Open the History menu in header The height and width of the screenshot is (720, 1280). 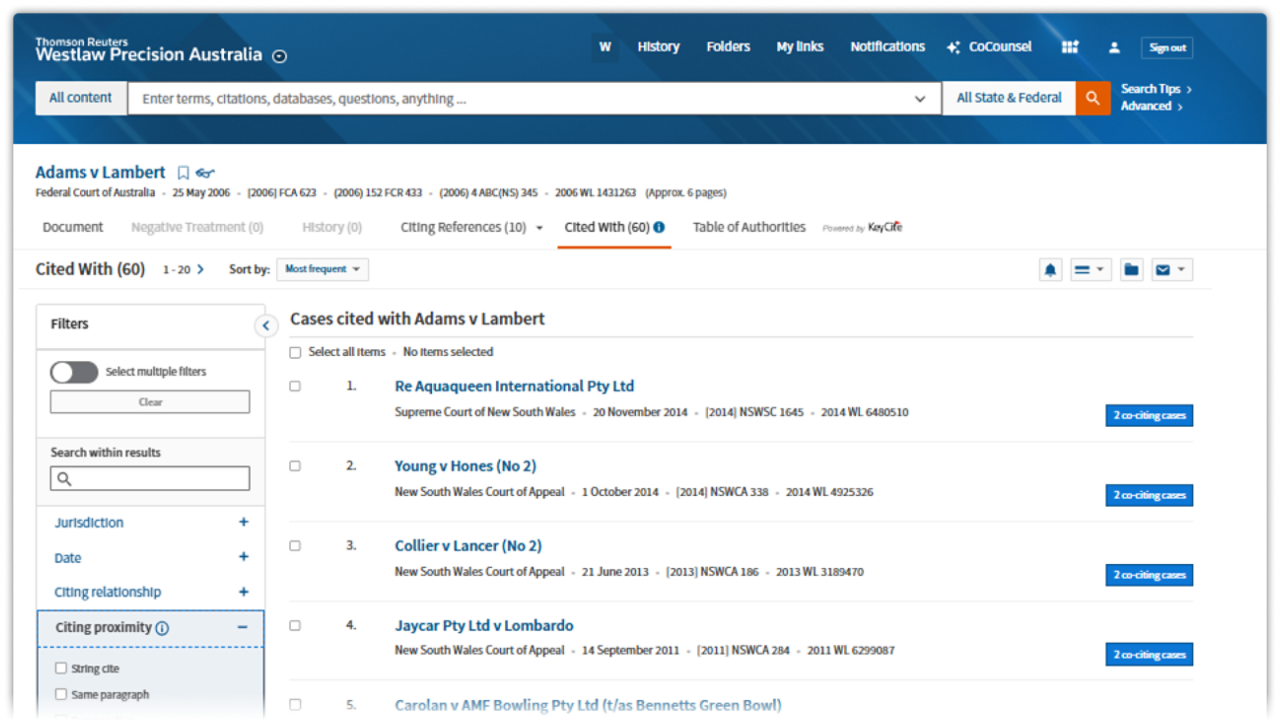(x=658, y=47)
